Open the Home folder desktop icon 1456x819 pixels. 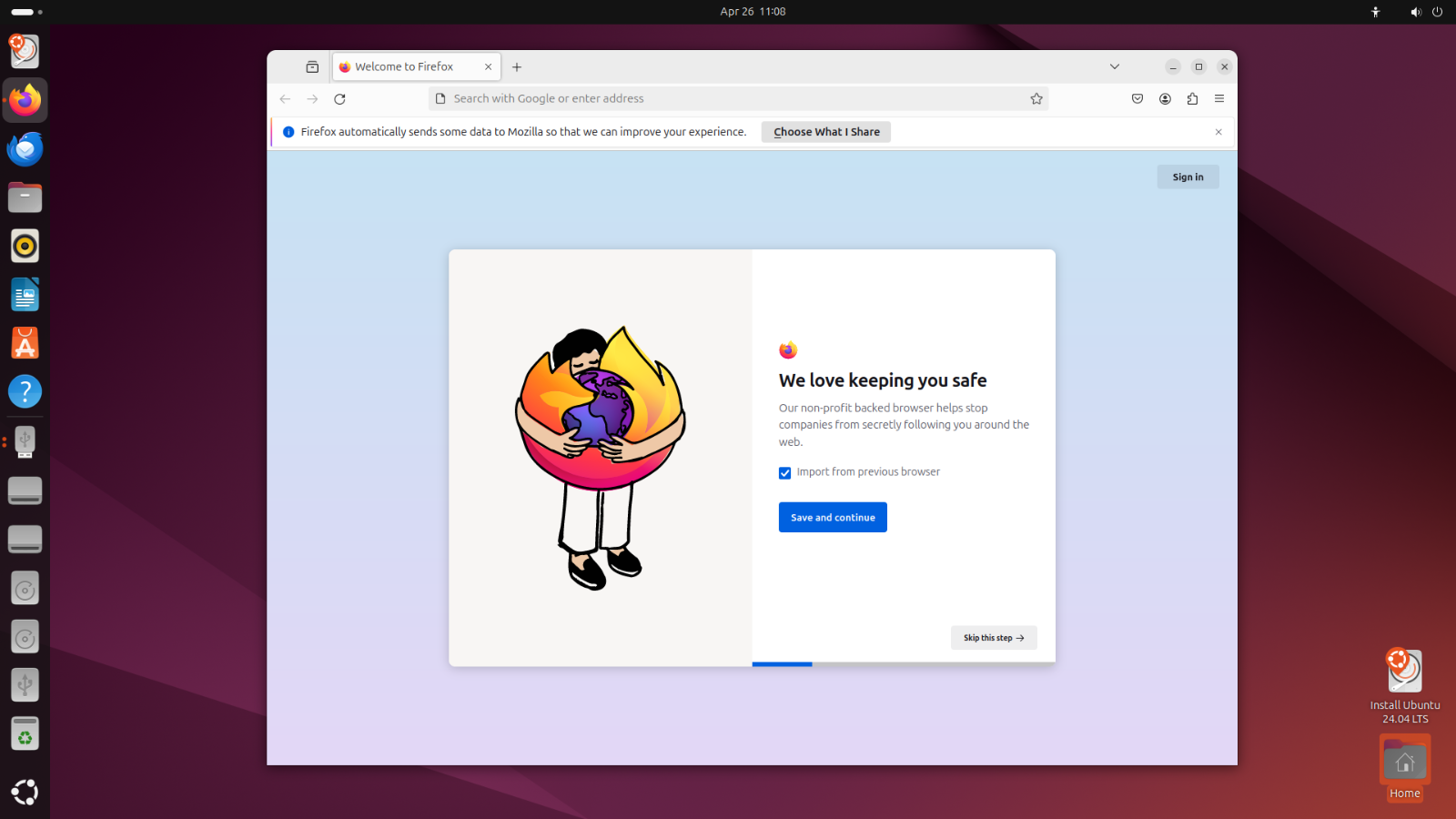coord(1405,768)
